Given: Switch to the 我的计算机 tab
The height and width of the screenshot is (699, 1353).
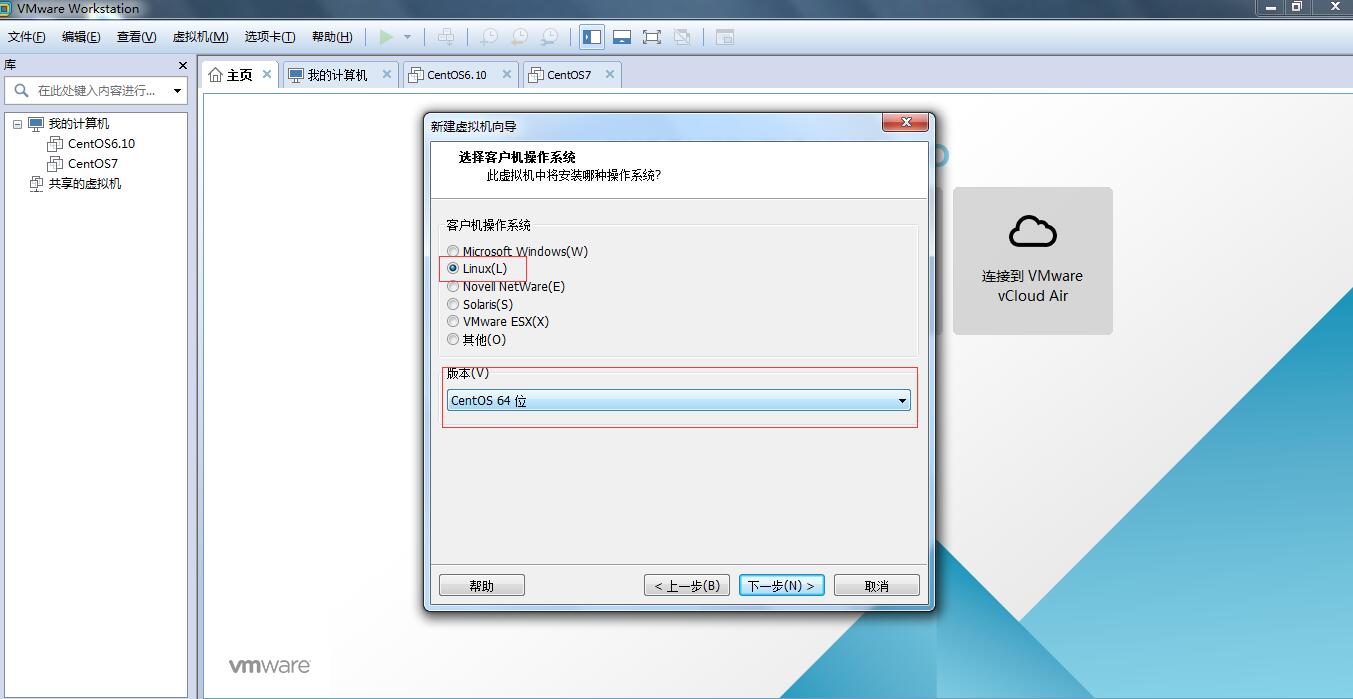Looking at the screenshot, I should click(x=338, y=75).
